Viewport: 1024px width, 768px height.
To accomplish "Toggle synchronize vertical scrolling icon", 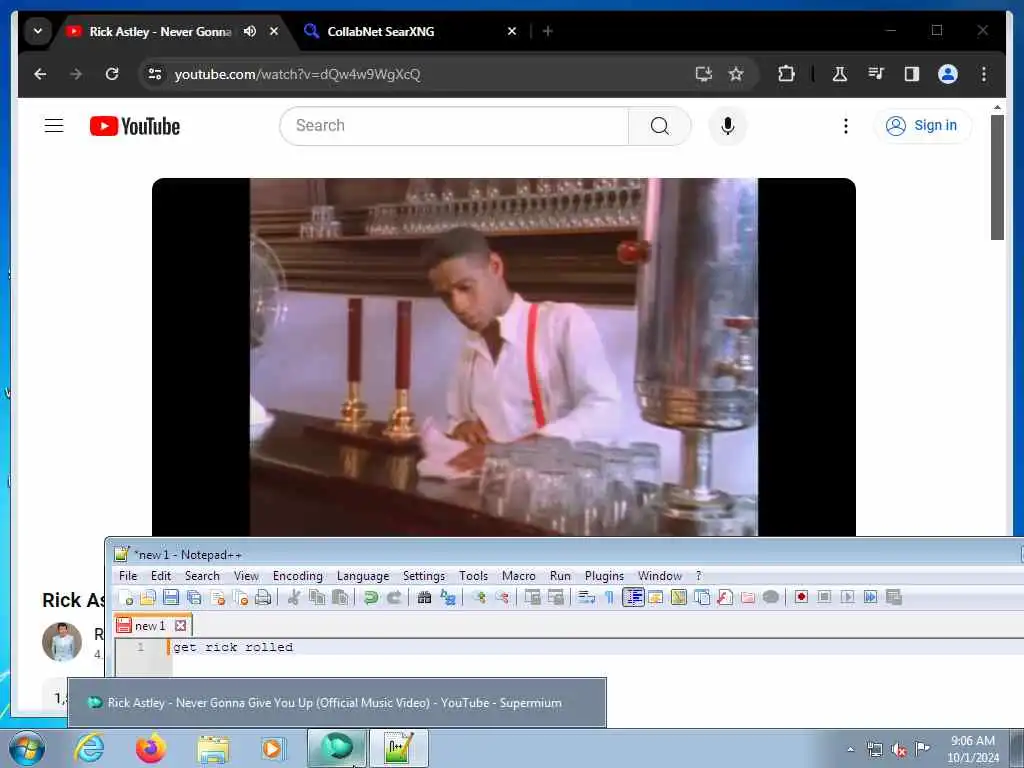I will (x=533, y=598).
